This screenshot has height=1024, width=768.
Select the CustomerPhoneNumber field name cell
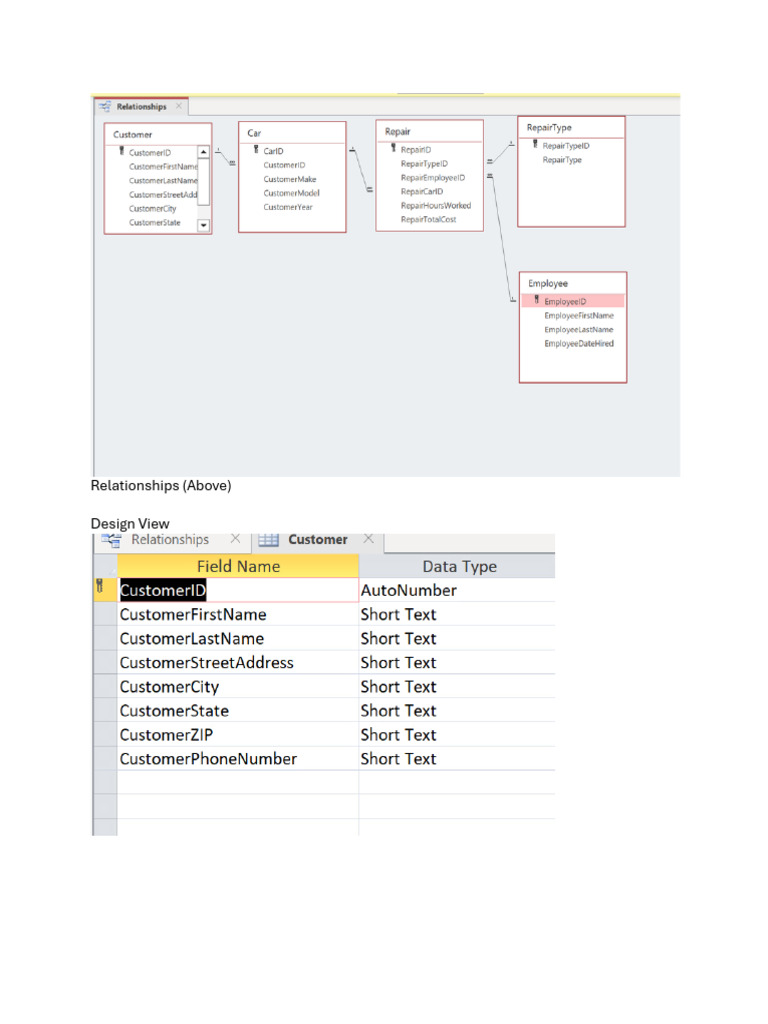[x=238, y=759]
